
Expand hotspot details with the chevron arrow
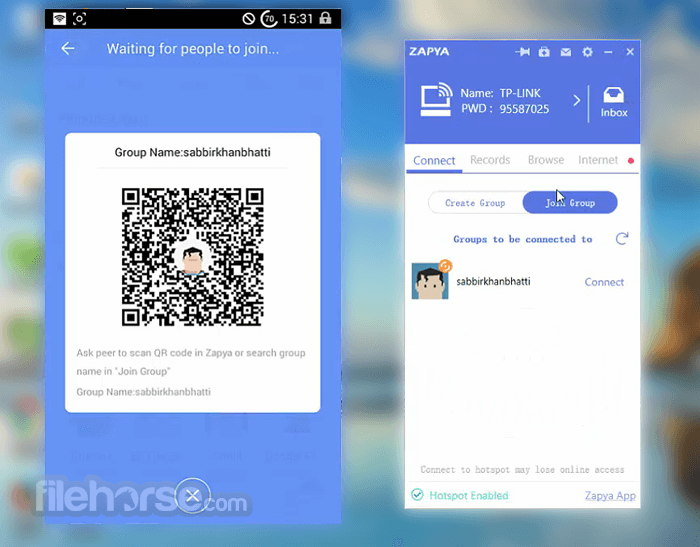click(x=577, y=100)
